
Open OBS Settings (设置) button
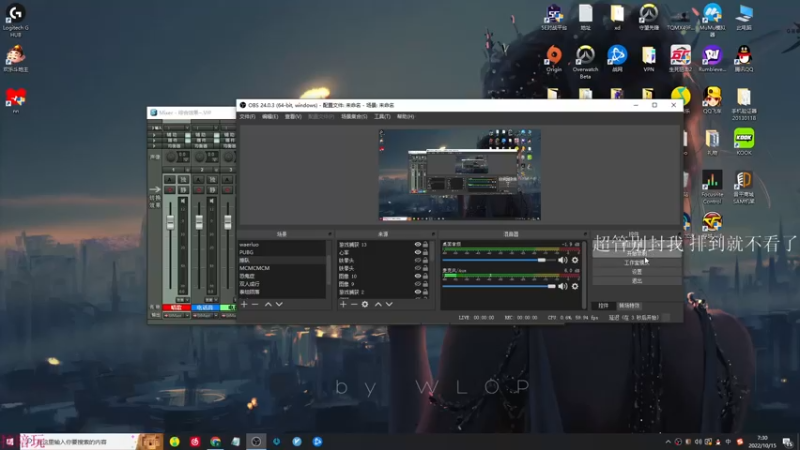(x=637, y=272)
